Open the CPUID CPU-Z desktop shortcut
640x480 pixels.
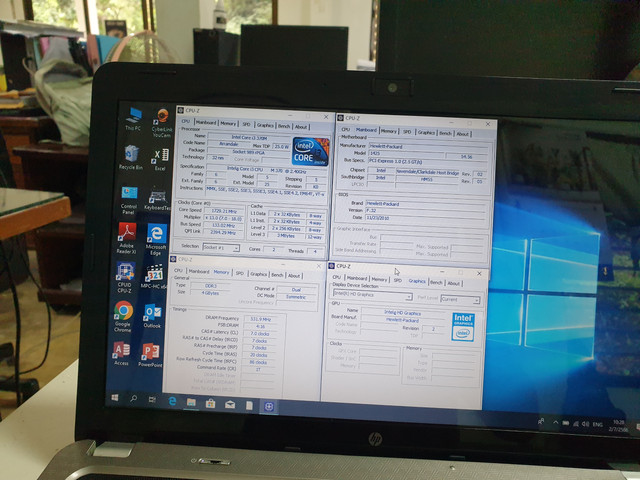(x=125, y=278)
